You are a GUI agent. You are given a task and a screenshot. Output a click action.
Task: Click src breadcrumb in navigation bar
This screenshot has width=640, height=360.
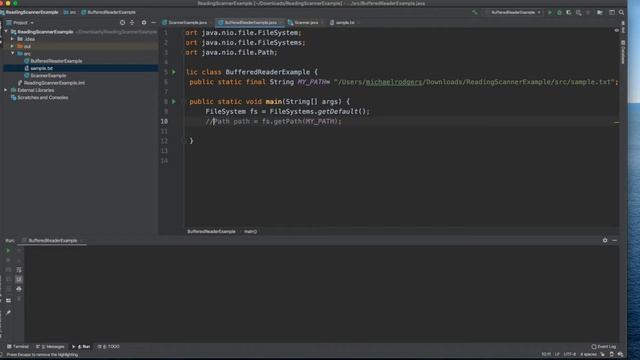pyautogui.click(x=70, y=12)
